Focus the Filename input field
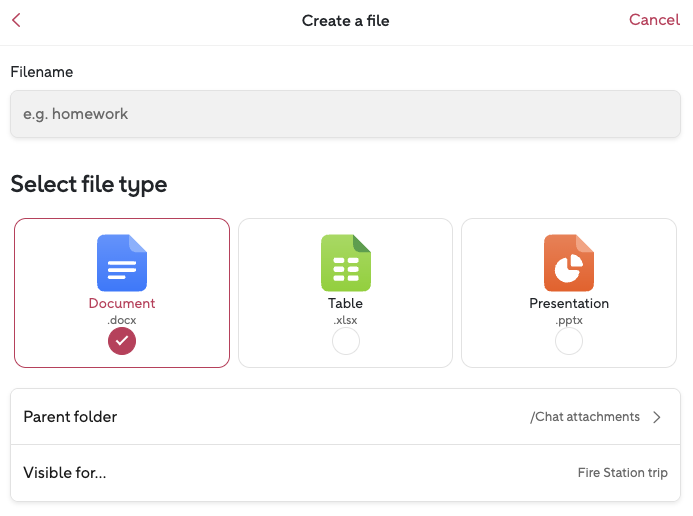Viewport: 693px width, 516px height. [345, 114]
